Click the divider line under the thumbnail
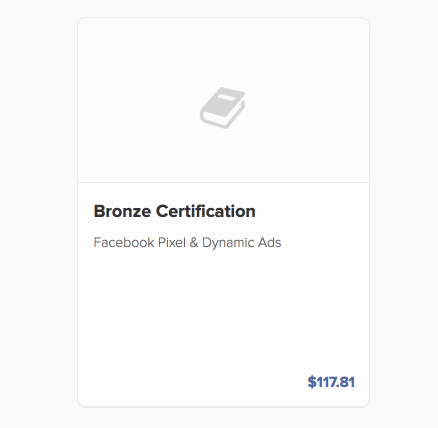The width and height of the screenshot is (438, 428). [223, 182]
